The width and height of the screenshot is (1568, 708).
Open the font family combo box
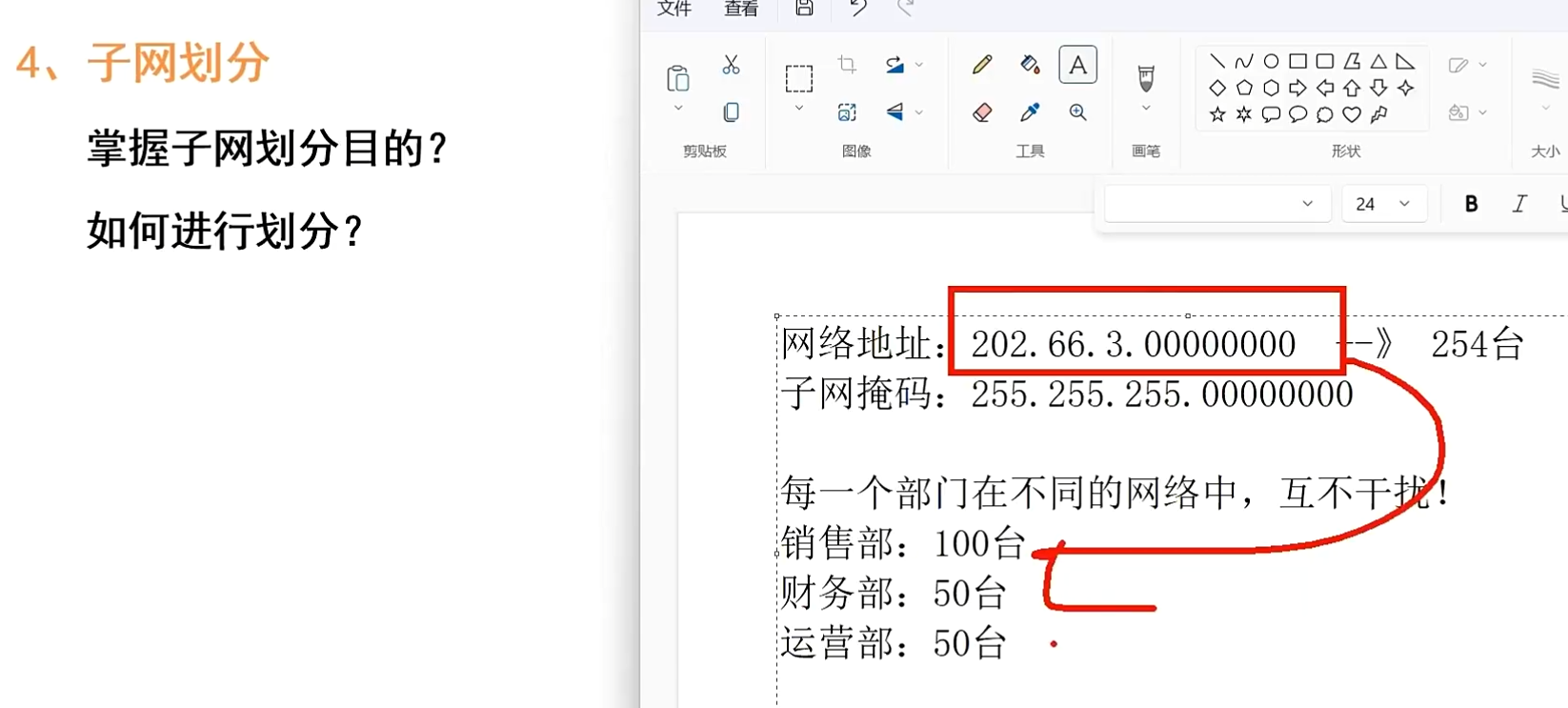coord(1217,204)
